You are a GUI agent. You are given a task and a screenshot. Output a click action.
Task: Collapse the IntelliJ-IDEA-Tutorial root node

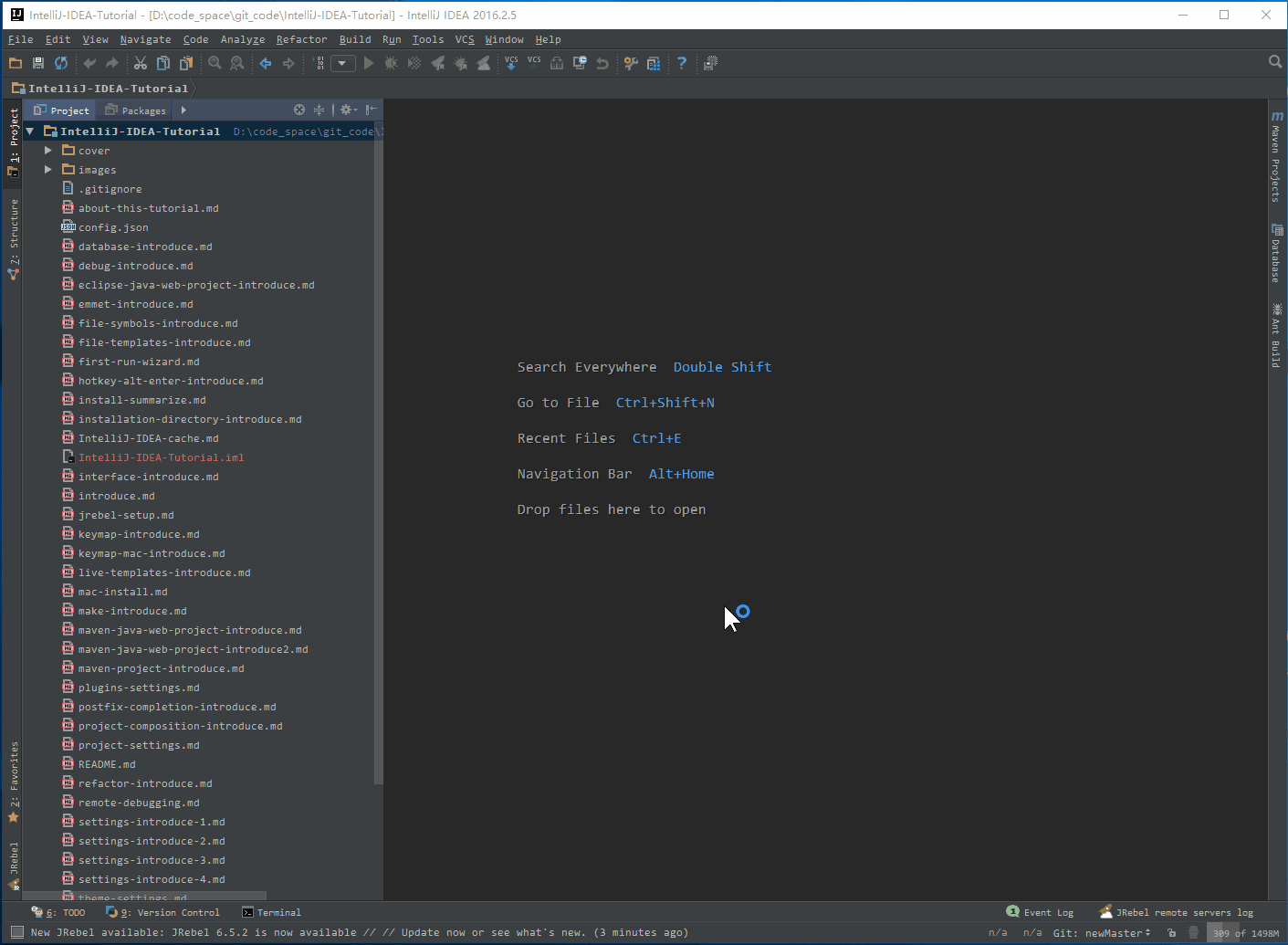[x=30, y=131]
